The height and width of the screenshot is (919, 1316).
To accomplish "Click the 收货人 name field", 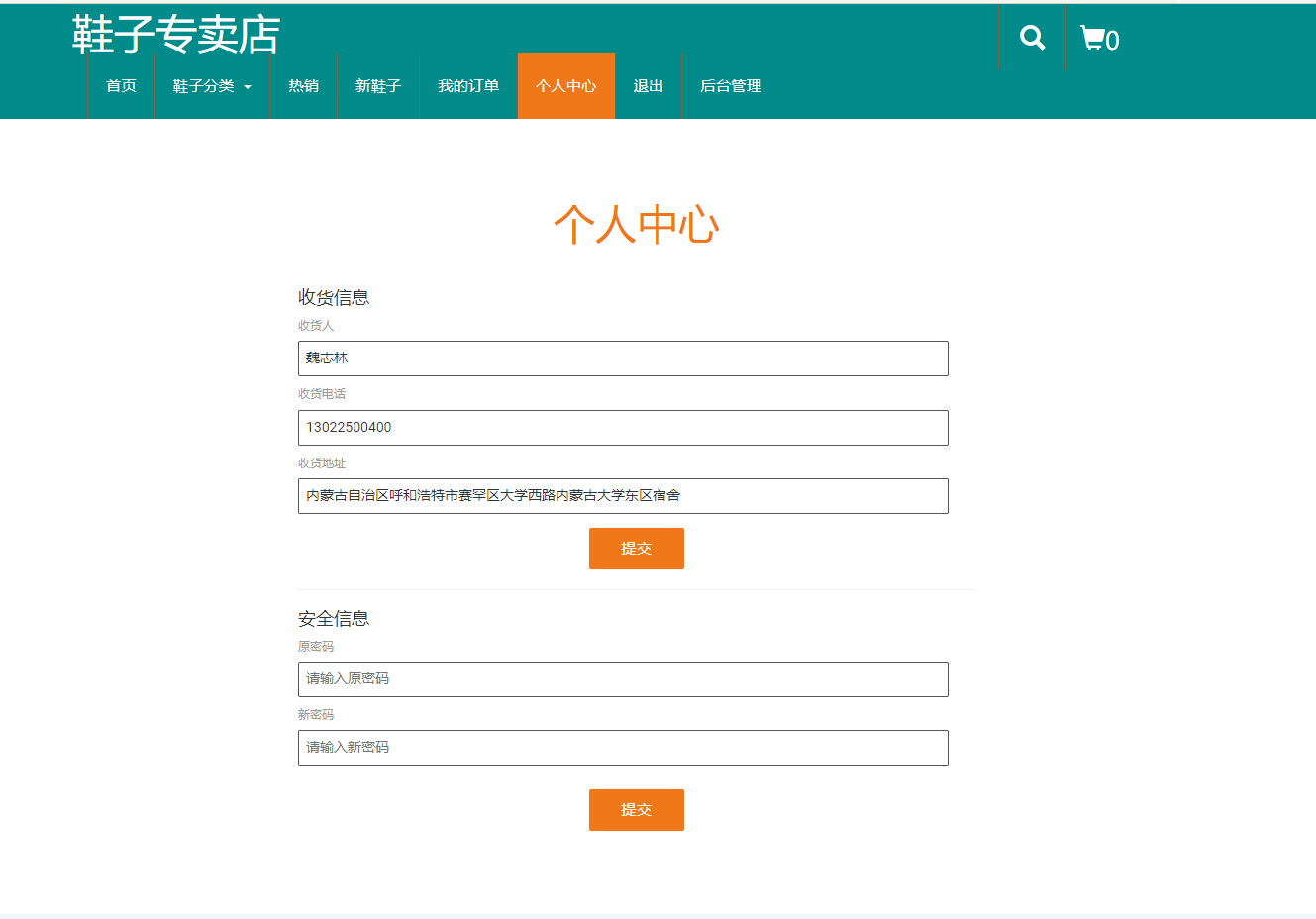I will tap(622, 358).
